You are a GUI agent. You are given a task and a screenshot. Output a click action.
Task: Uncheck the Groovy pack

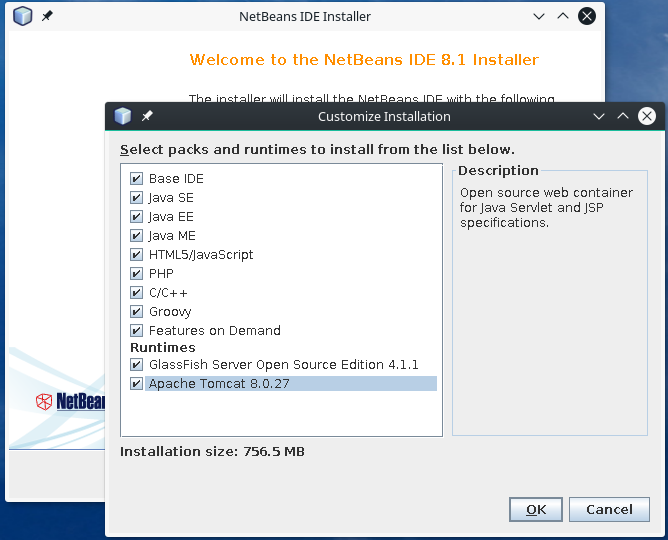[136, 312]
